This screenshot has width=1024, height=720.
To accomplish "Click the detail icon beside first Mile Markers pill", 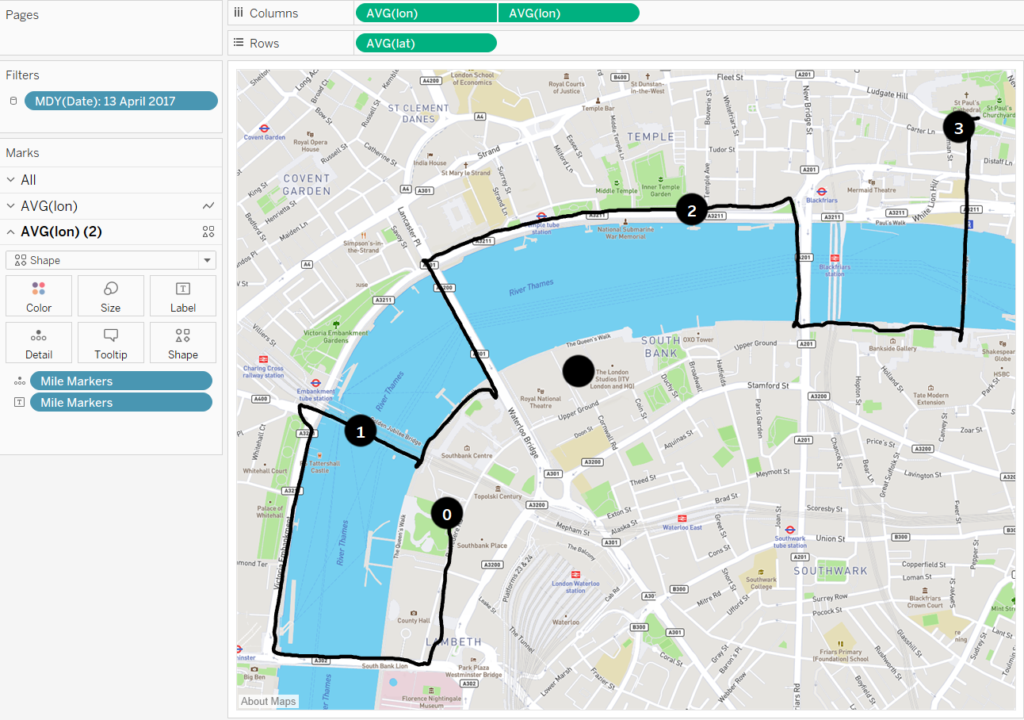I will 20,381.
